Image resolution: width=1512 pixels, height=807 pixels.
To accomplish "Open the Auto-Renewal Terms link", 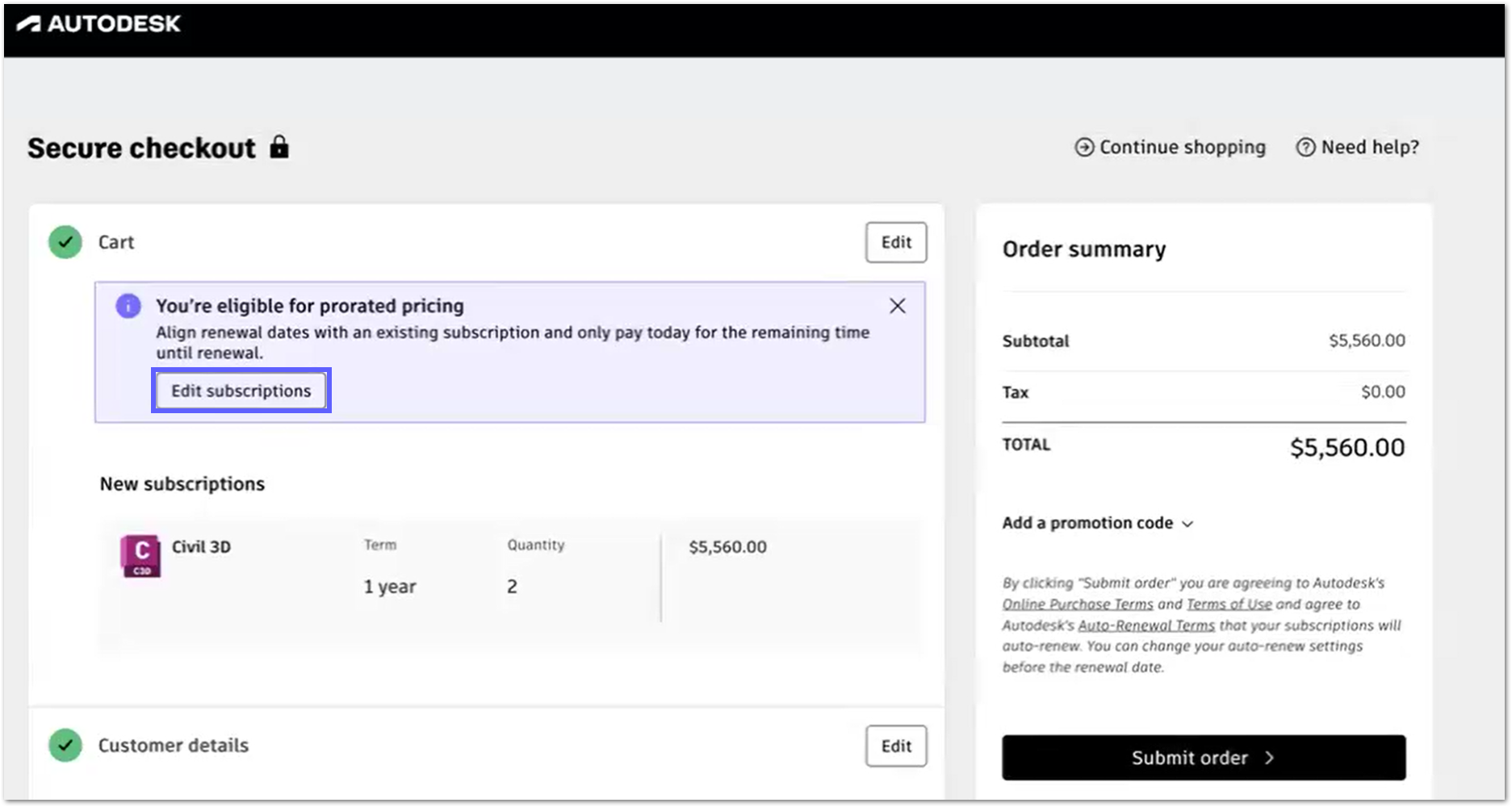I will pos(1146,625).
